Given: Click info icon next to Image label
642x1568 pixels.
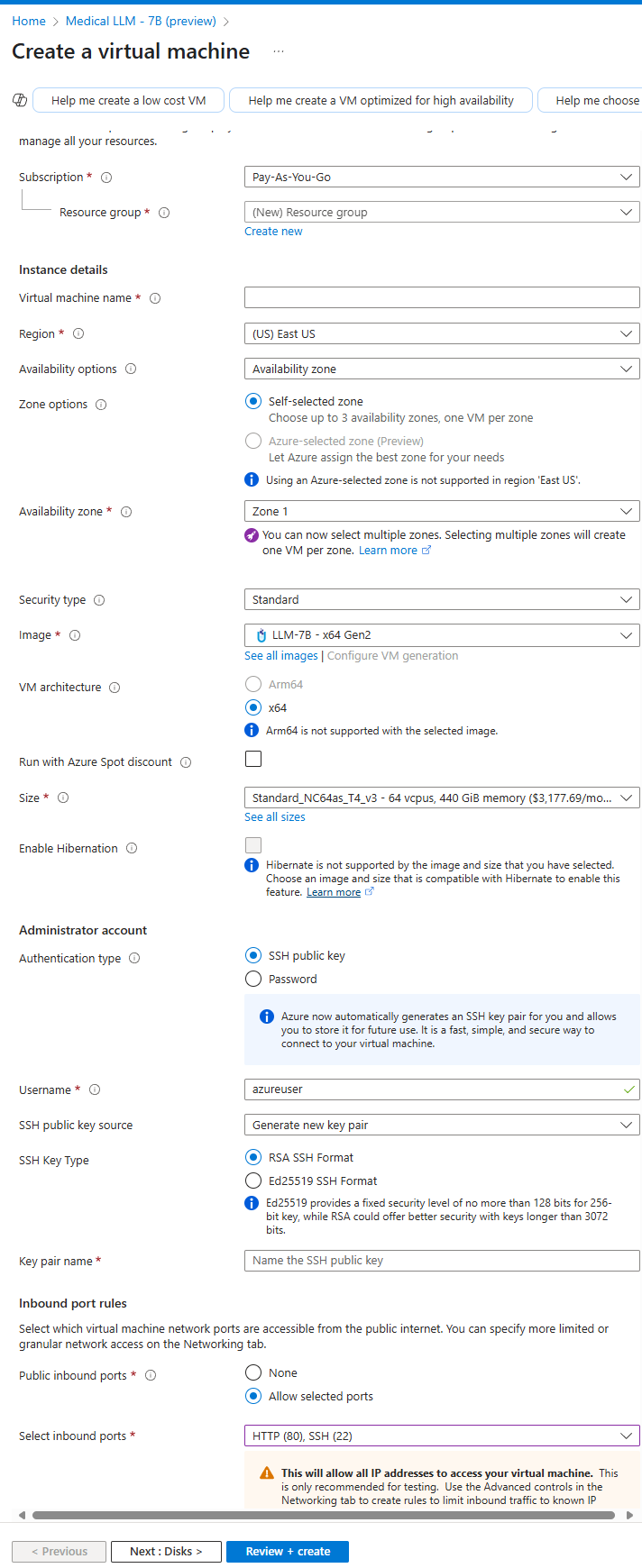Looking at the screenshot, I should (75, 635).
